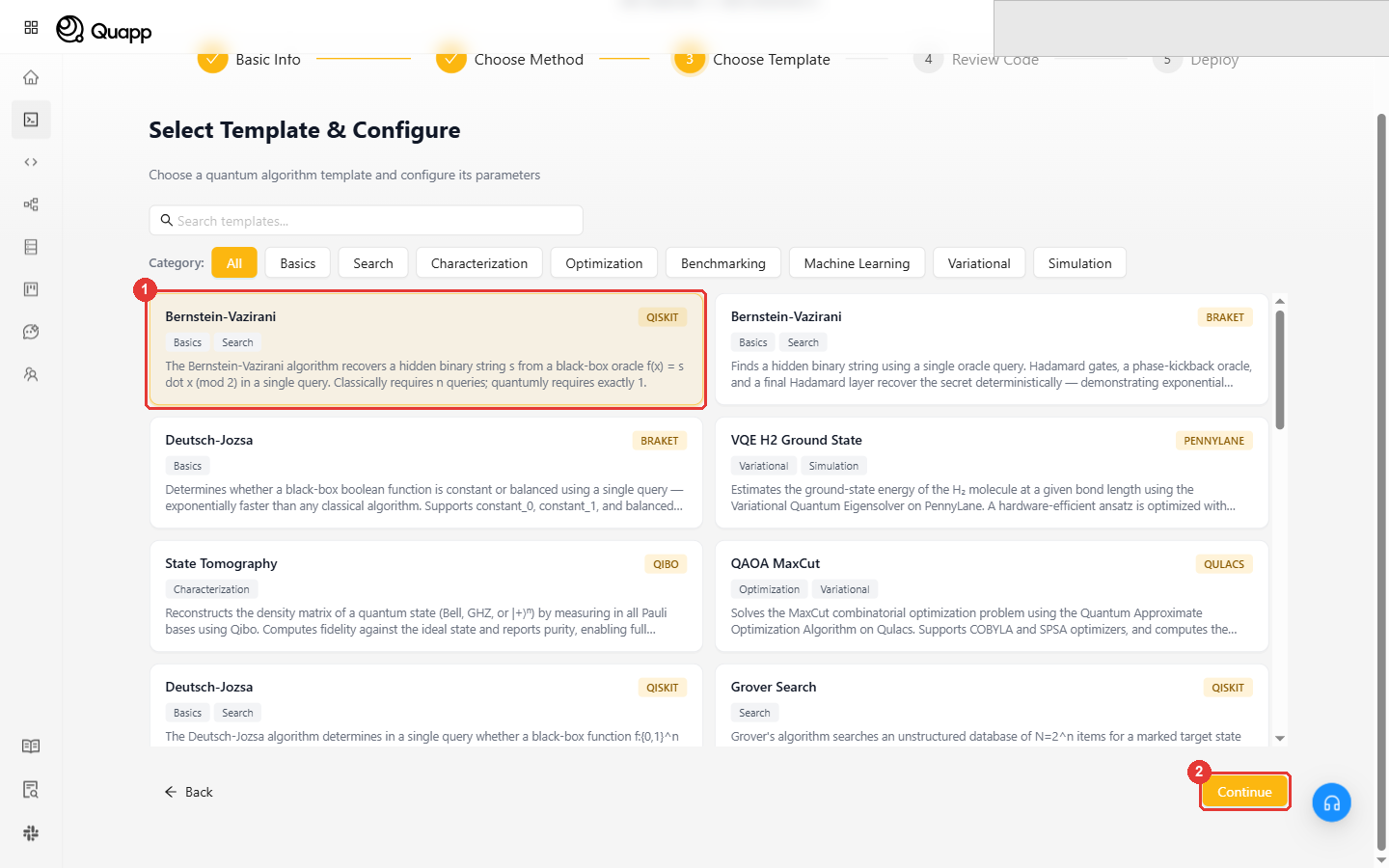Filter by Optimization category
Viewport: 1389px width, 868px height.
coord(604,263)
